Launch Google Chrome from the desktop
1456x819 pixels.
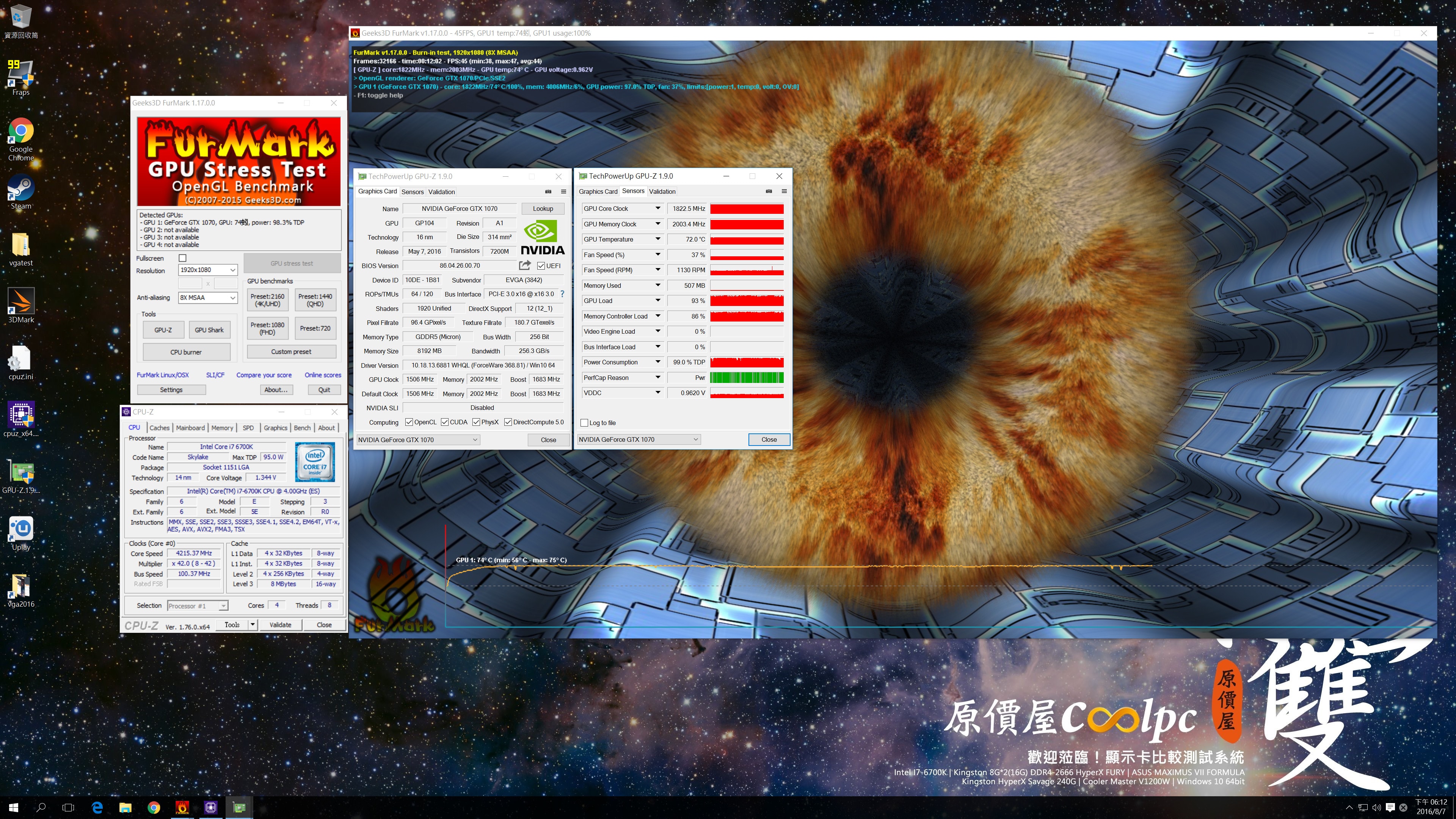click(x=21, y=139)
